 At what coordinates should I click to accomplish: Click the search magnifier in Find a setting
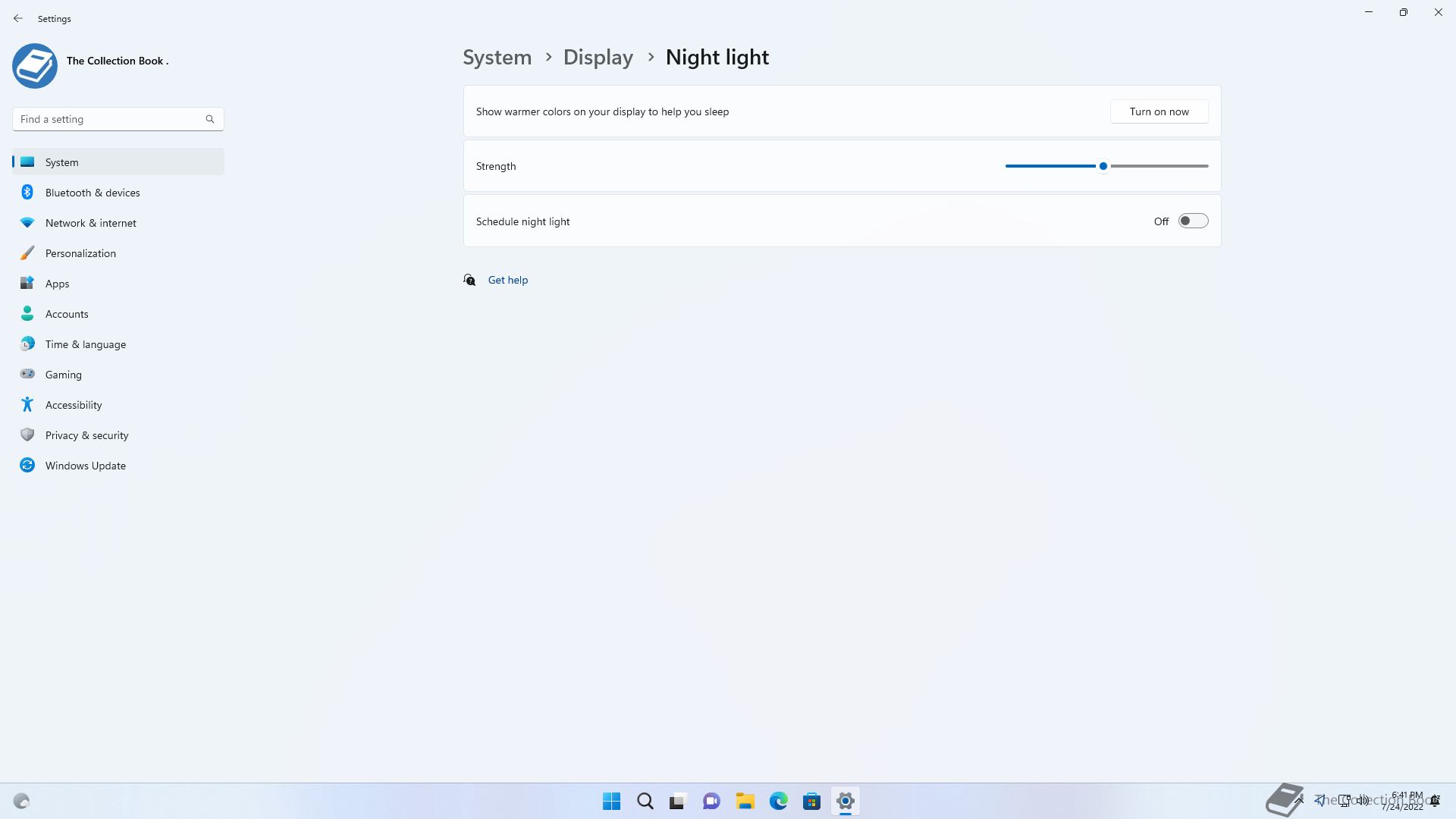(210, 119)
